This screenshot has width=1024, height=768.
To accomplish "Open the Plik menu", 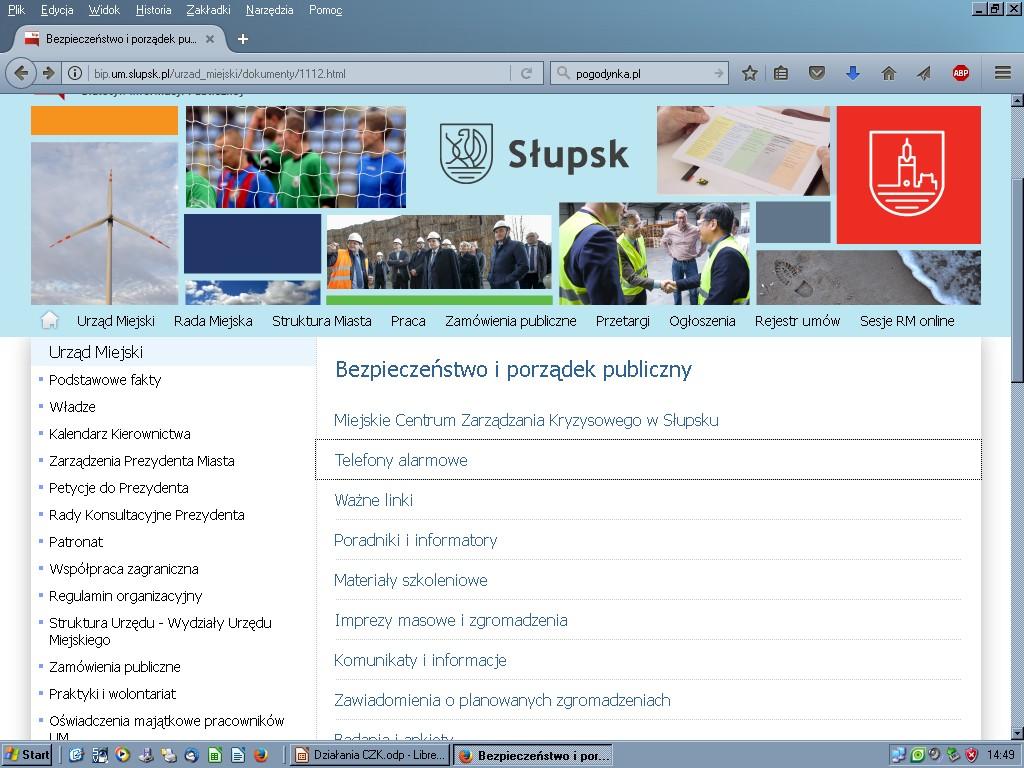I will tap(16, 10).
